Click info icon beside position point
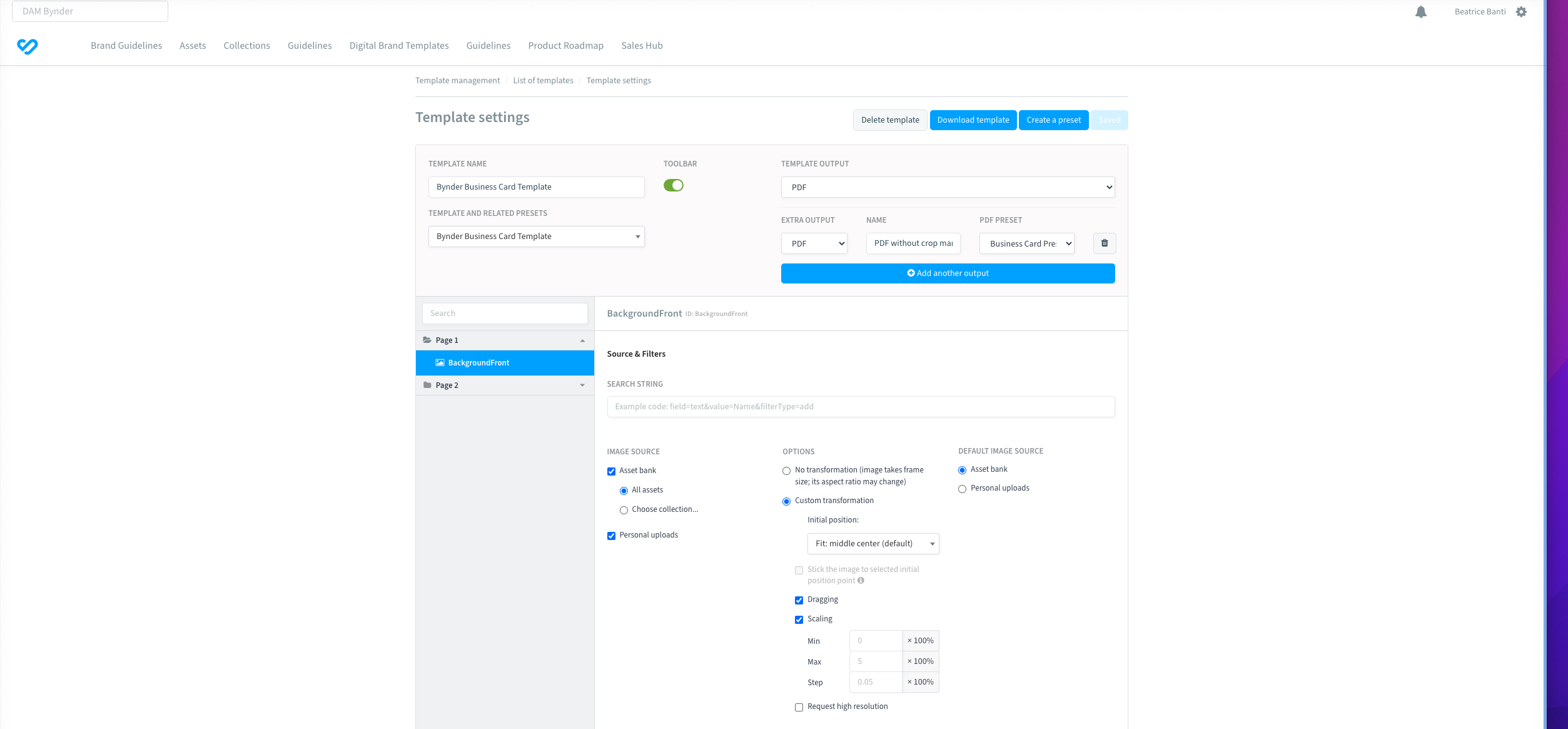The image size is (1568, 729). coord(861,580)
